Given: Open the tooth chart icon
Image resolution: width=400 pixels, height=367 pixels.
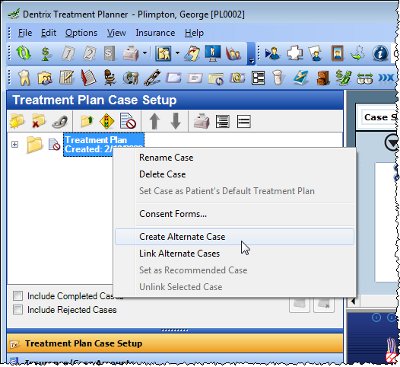Looking at the screenshot, I should pyautogui.click(x=24, y=78).
